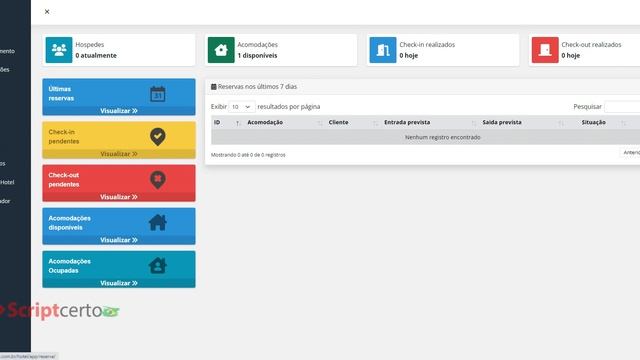
Task: Click 'Mostrando 0 até 0 de 0 registros' text
Action: 248,155
